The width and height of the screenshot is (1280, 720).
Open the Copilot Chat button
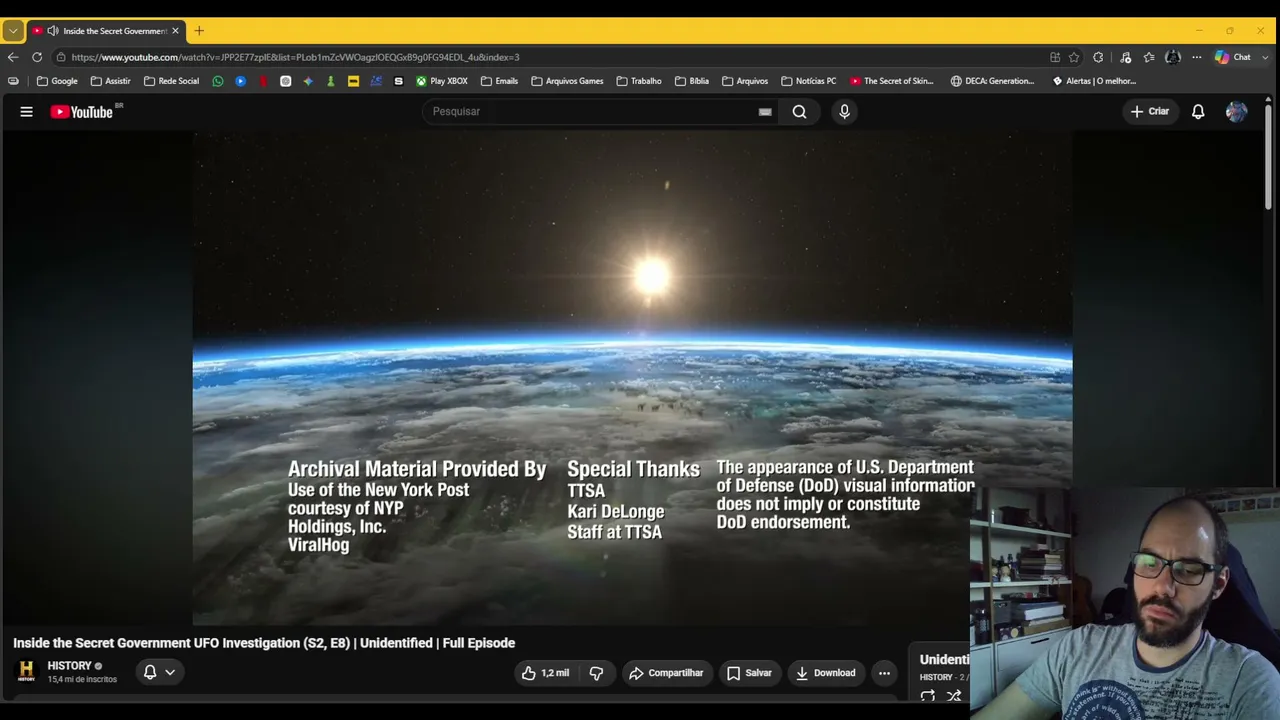[x=1232, y=57]
